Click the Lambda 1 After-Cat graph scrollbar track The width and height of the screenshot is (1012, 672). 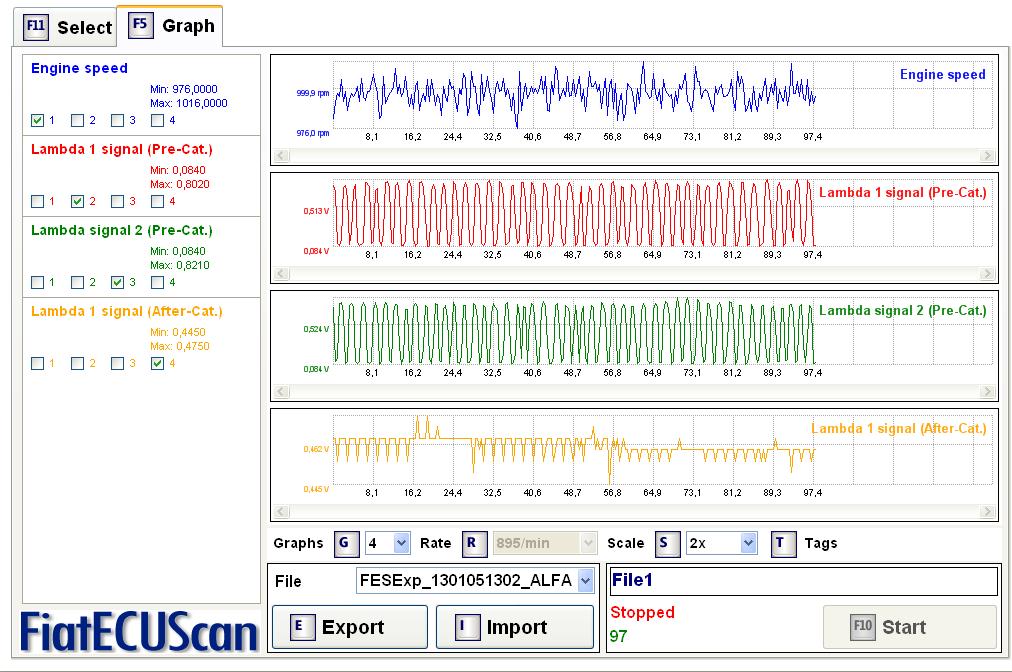pyautogui.click(x=634, y=512)
